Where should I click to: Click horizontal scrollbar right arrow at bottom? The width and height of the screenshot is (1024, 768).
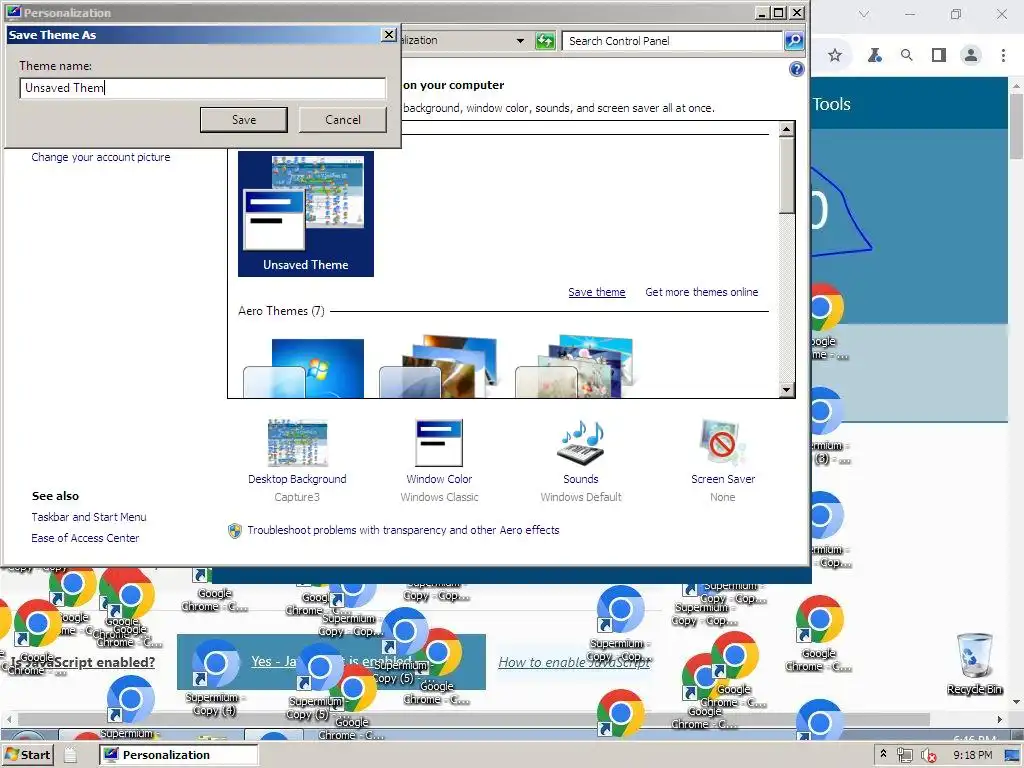point(999,719)
